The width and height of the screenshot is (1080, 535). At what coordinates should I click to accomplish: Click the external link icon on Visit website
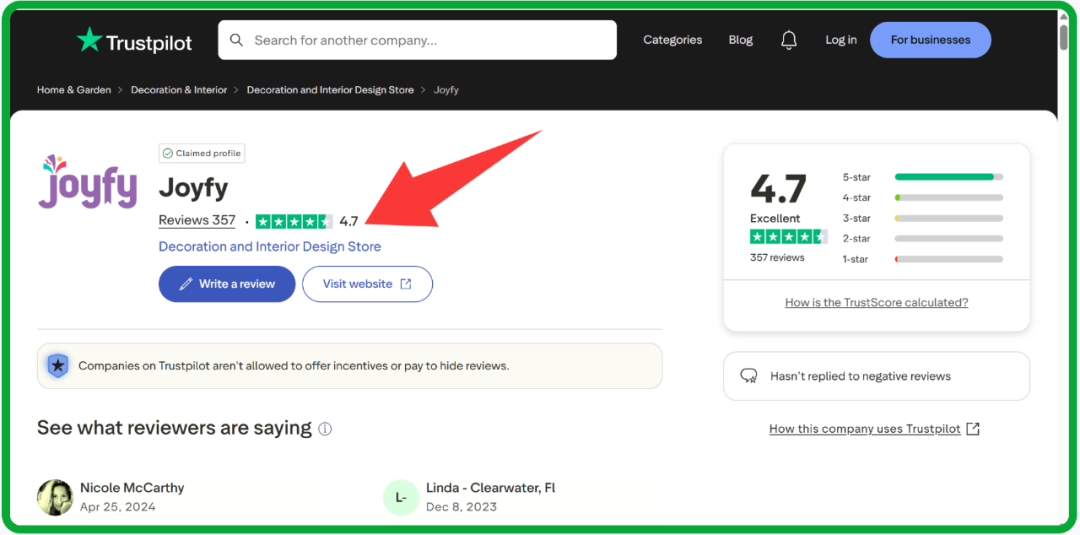pos(406,284)
